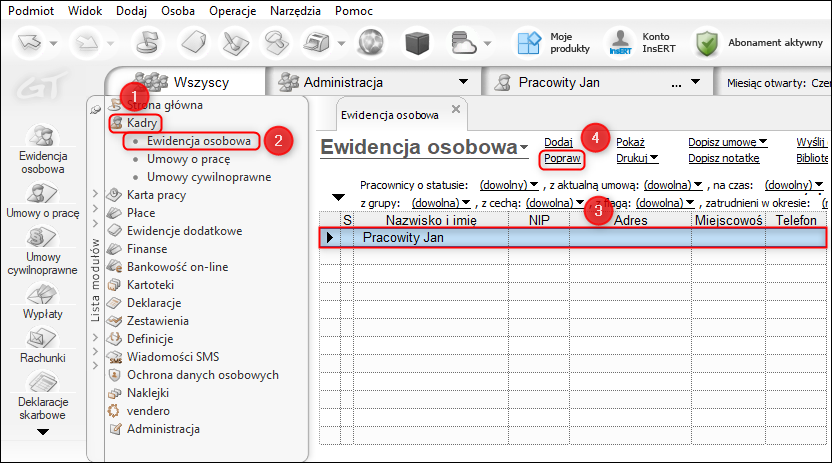The width and height of the screenshot is (832, 463).
Task: Open the Definicje module
Action: click(150, 339)
